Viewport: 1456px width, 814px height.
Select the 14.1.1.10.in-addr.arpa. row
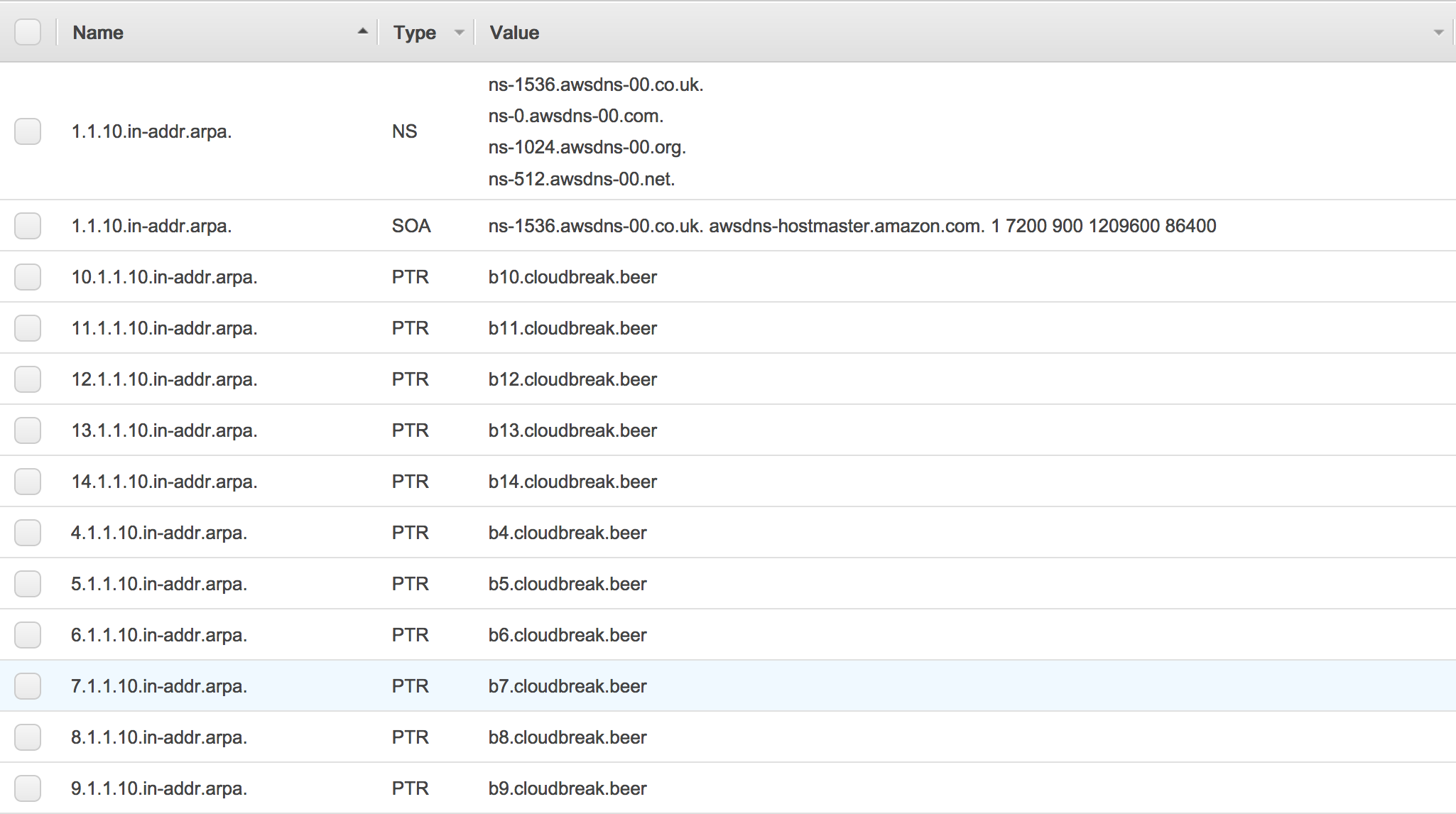[728, 482]
